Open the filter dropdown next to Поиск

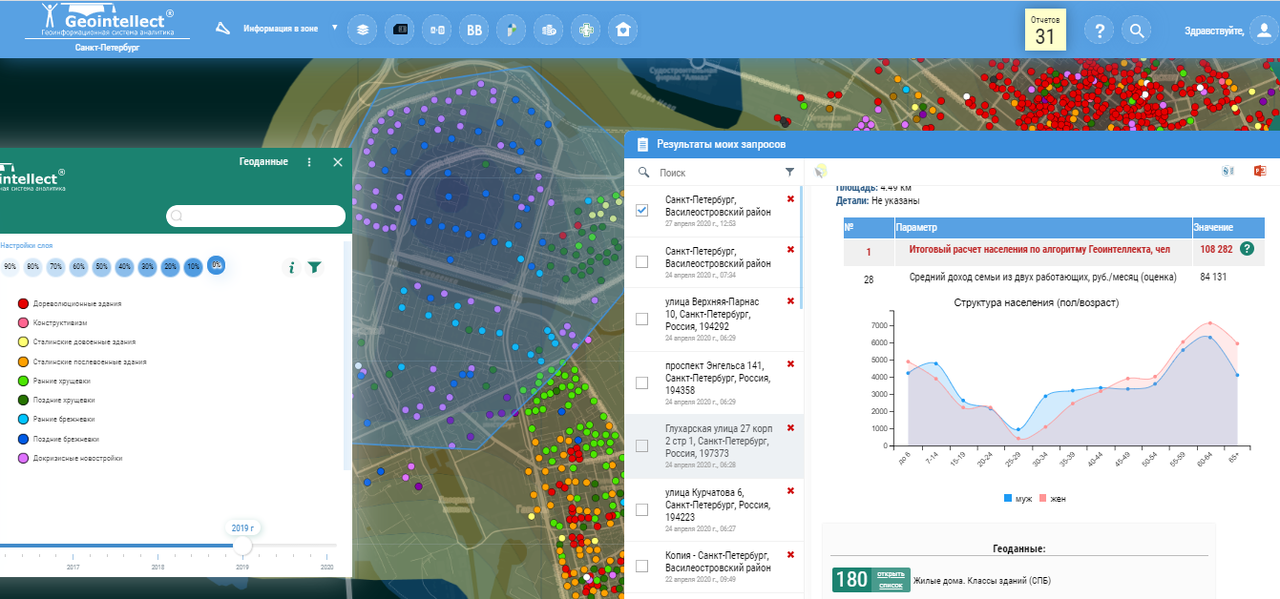click(x=789, y=172)
